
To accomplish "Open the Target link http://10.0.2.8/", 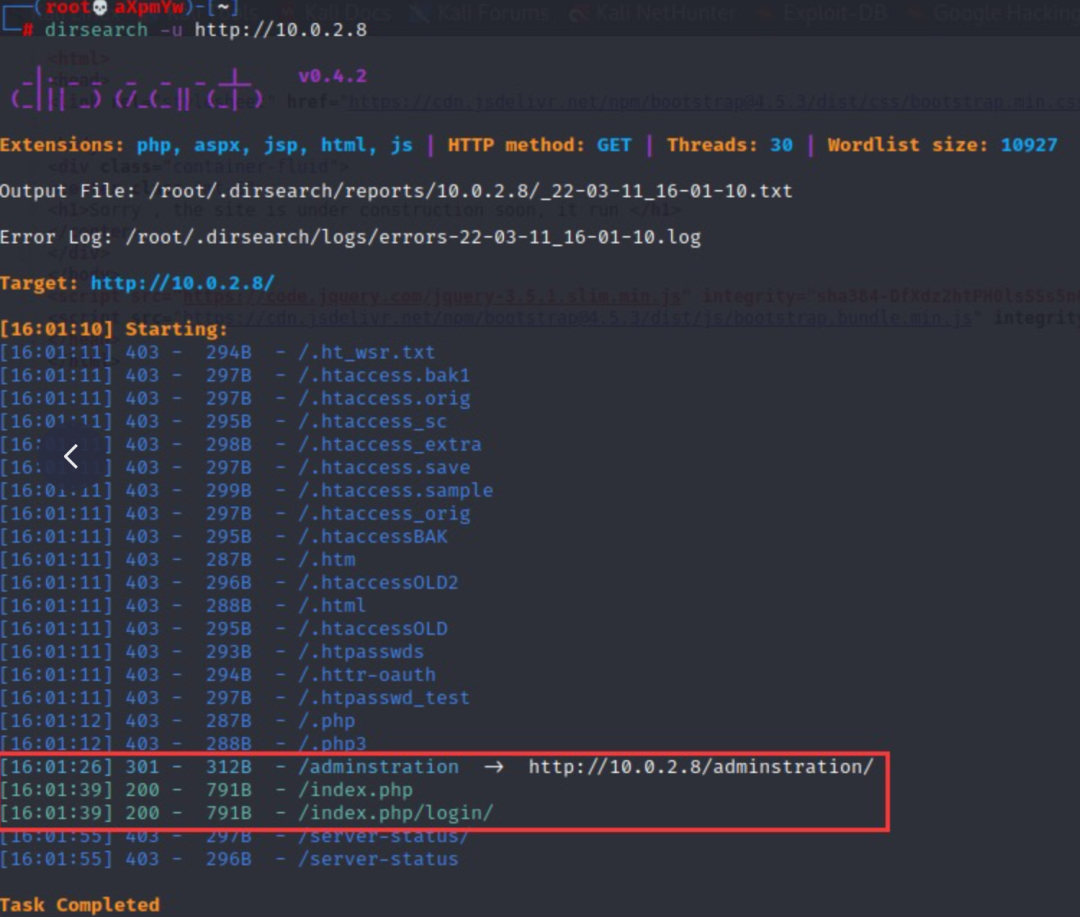I will pyautogui.click(x=183, y=283).
